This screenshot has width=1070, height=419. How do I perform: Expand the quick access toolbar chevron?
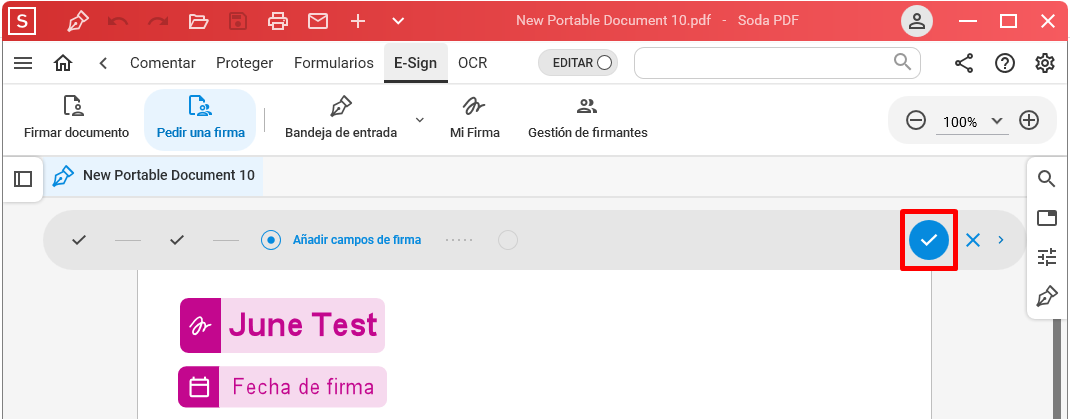click(x=399, y=21)
